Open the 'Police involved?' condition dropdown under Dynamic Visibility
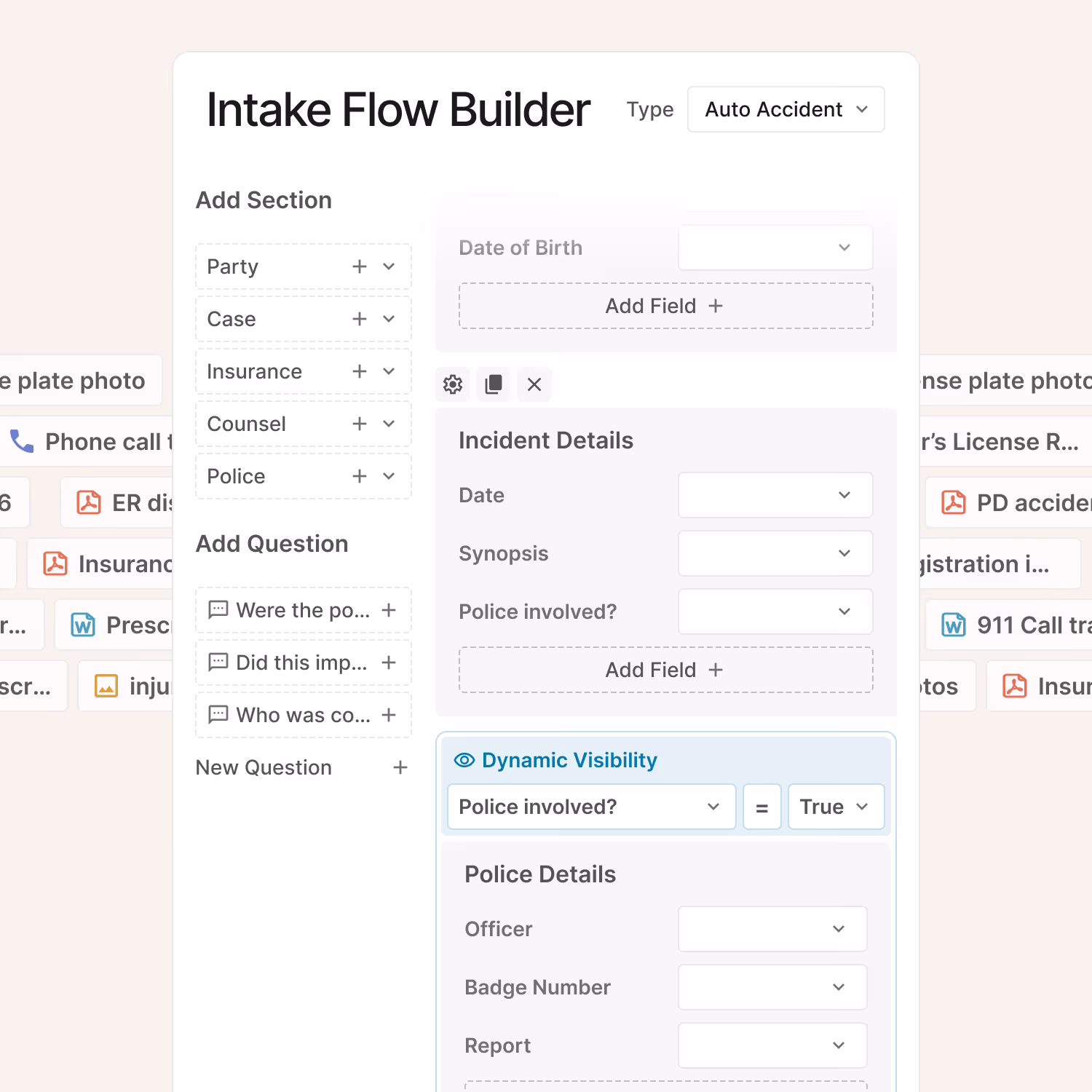The image size is (1092, 1092). coord(592,807)
